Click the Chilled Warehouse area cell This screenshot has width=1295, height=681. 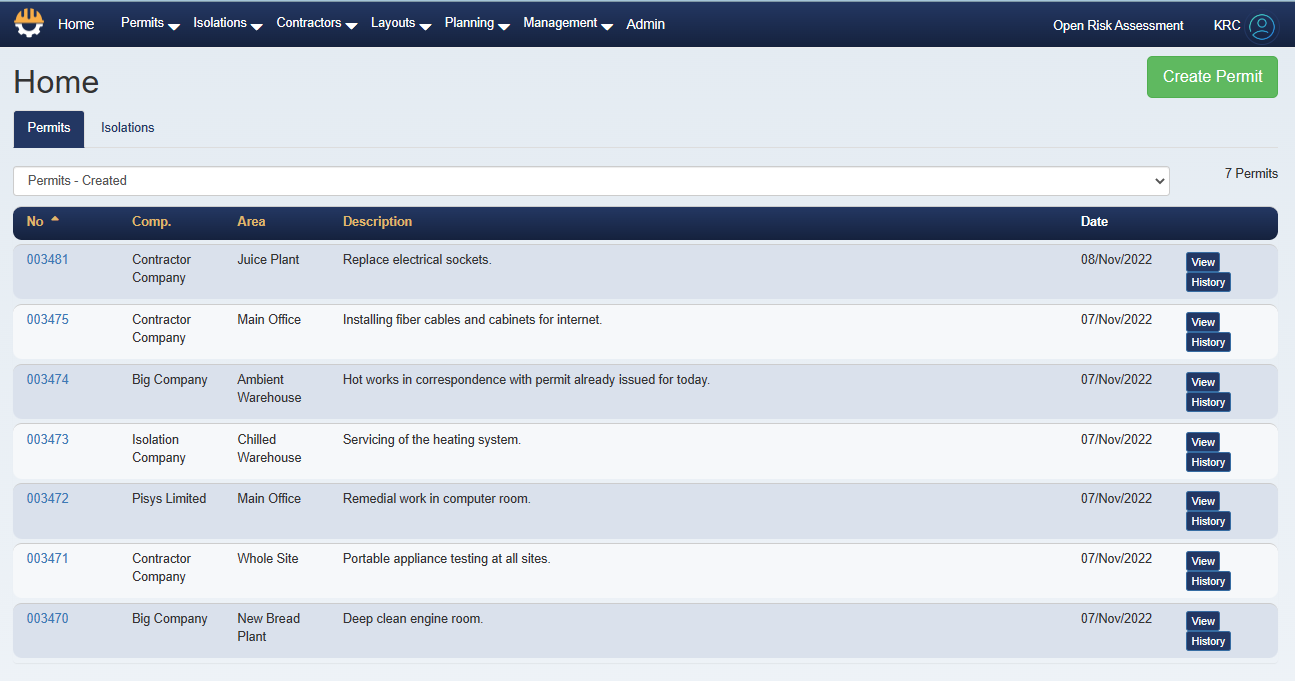pyautogui.click(x=269, y=449)
